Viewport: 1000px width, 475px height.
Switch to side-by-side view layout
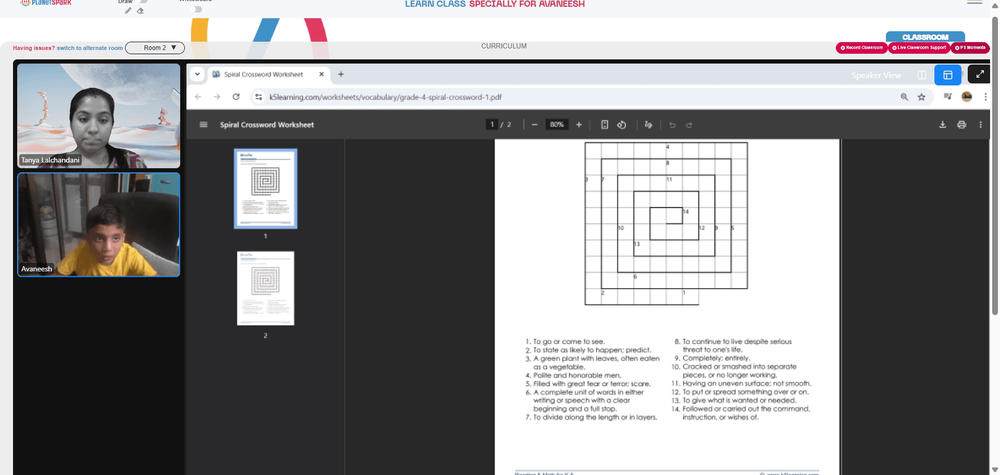(922, 75)
